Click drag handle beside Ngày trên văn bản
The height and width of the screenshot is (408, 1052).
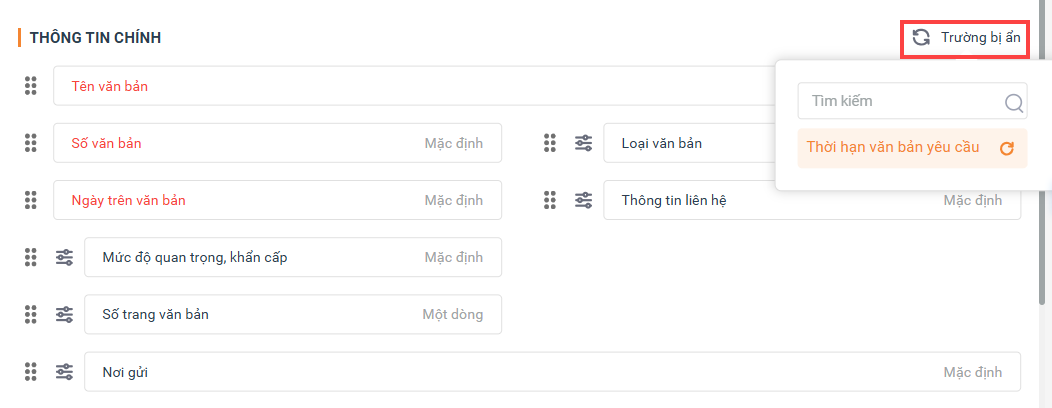(x=30, y=200)
